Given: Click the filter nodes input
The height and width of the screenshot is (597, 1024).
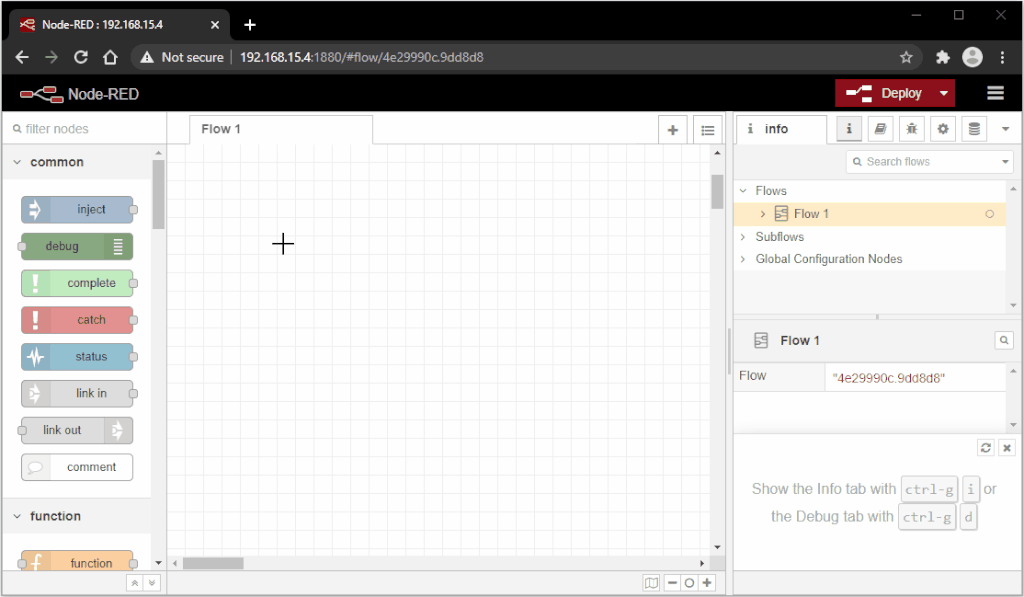Looking at the screenshot, I should tap(85, 129).
